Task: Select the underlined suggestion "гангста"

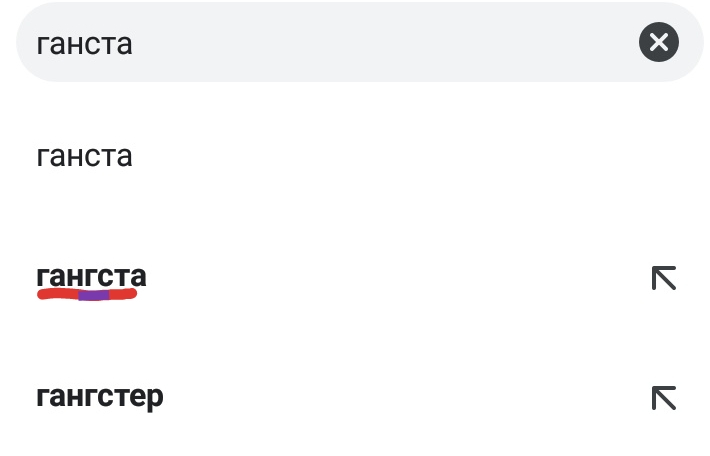Action: coord(91,275)
